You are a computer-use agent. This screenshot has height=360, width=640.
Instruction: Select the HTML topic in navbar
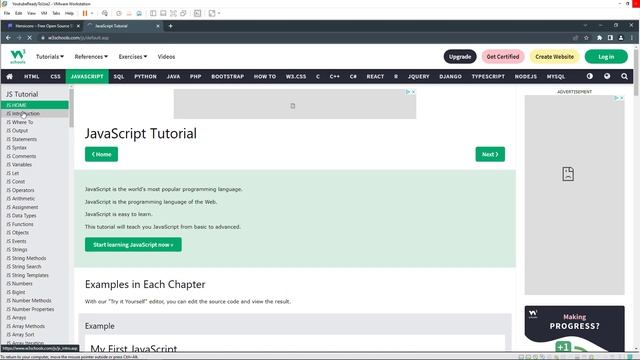point(31,76)
